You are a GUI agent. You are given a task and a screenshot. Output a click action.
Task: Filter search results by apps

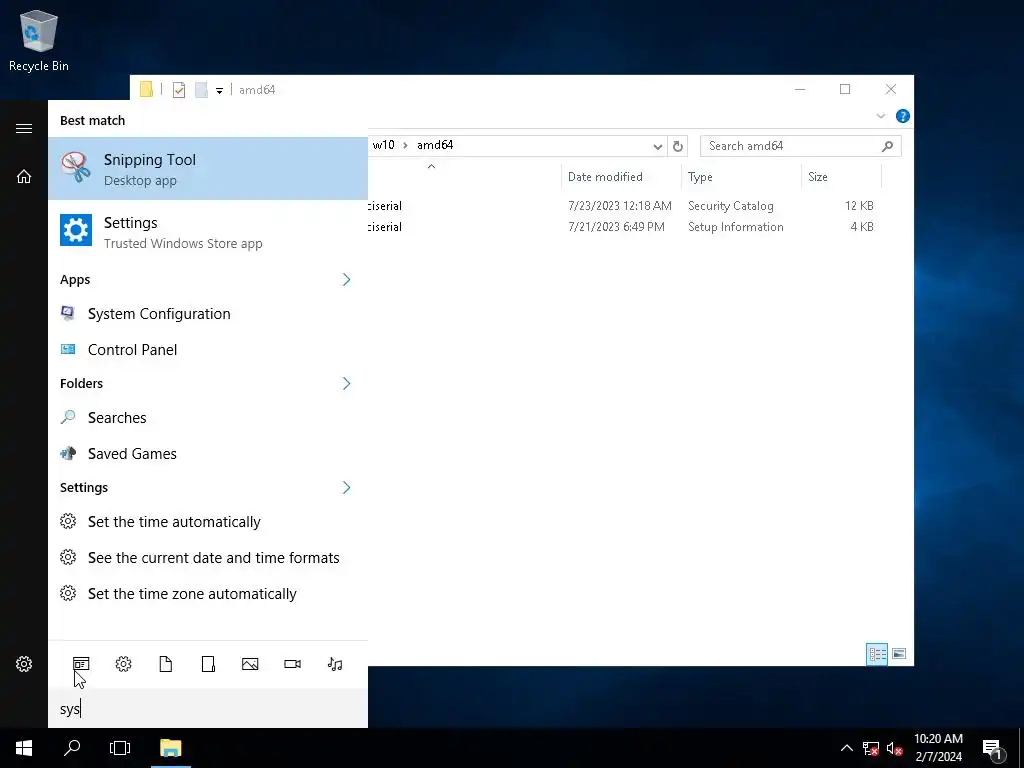click(81, 664)
